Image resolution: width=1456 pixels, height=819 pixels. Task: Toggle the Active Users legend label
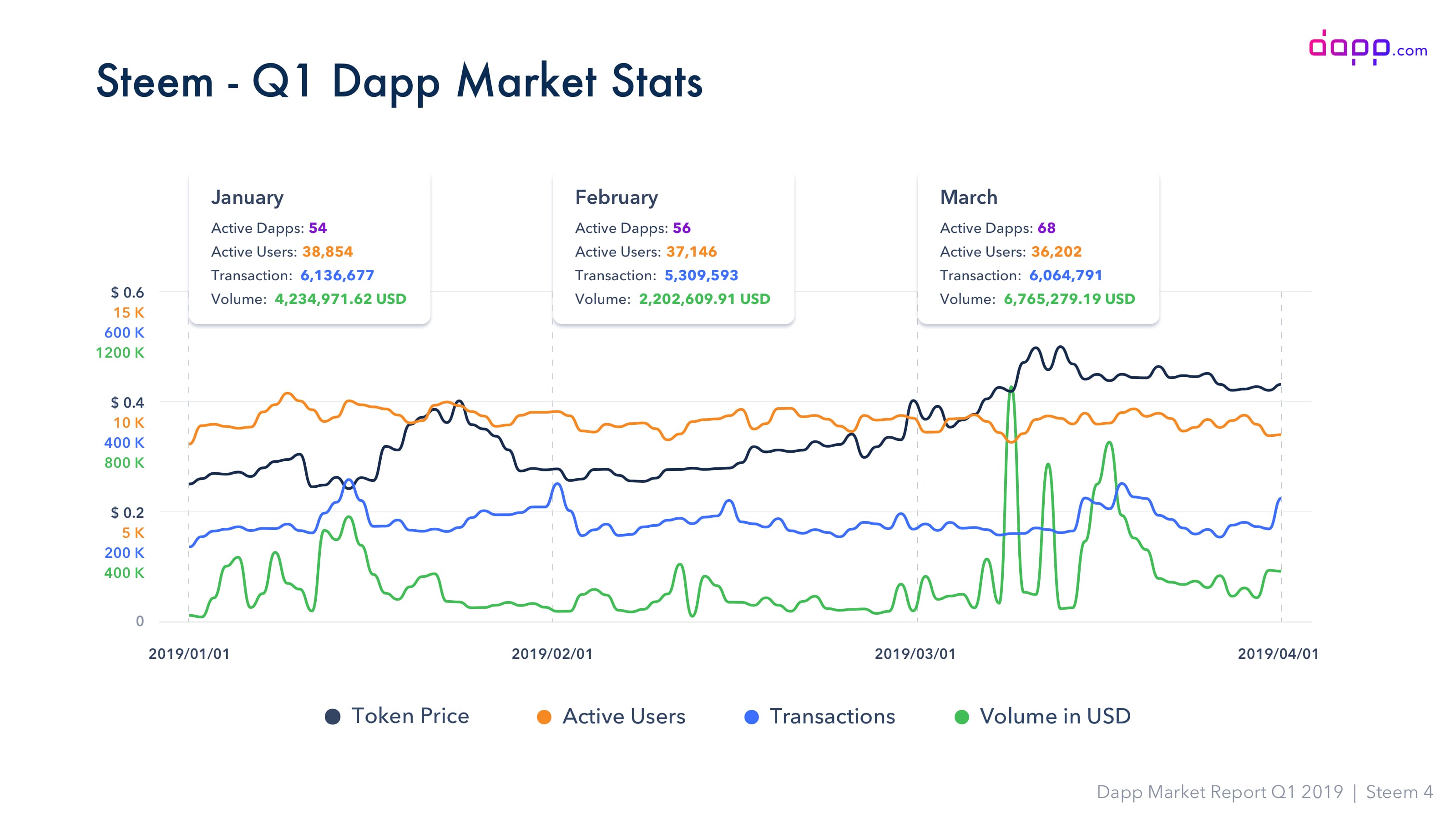click(623, 716)
